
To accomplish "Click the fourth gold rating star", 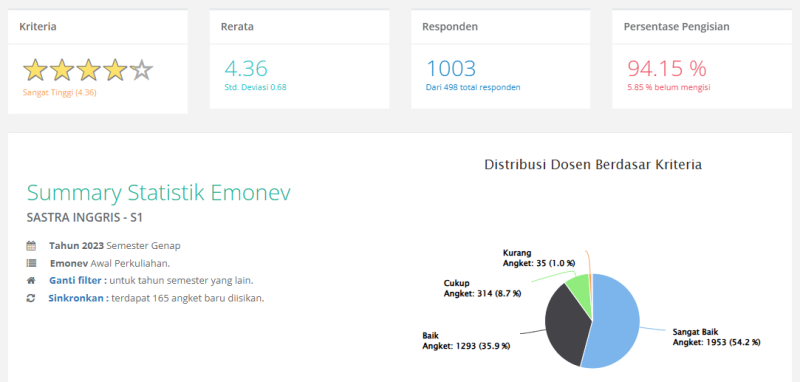I will 115,70.
